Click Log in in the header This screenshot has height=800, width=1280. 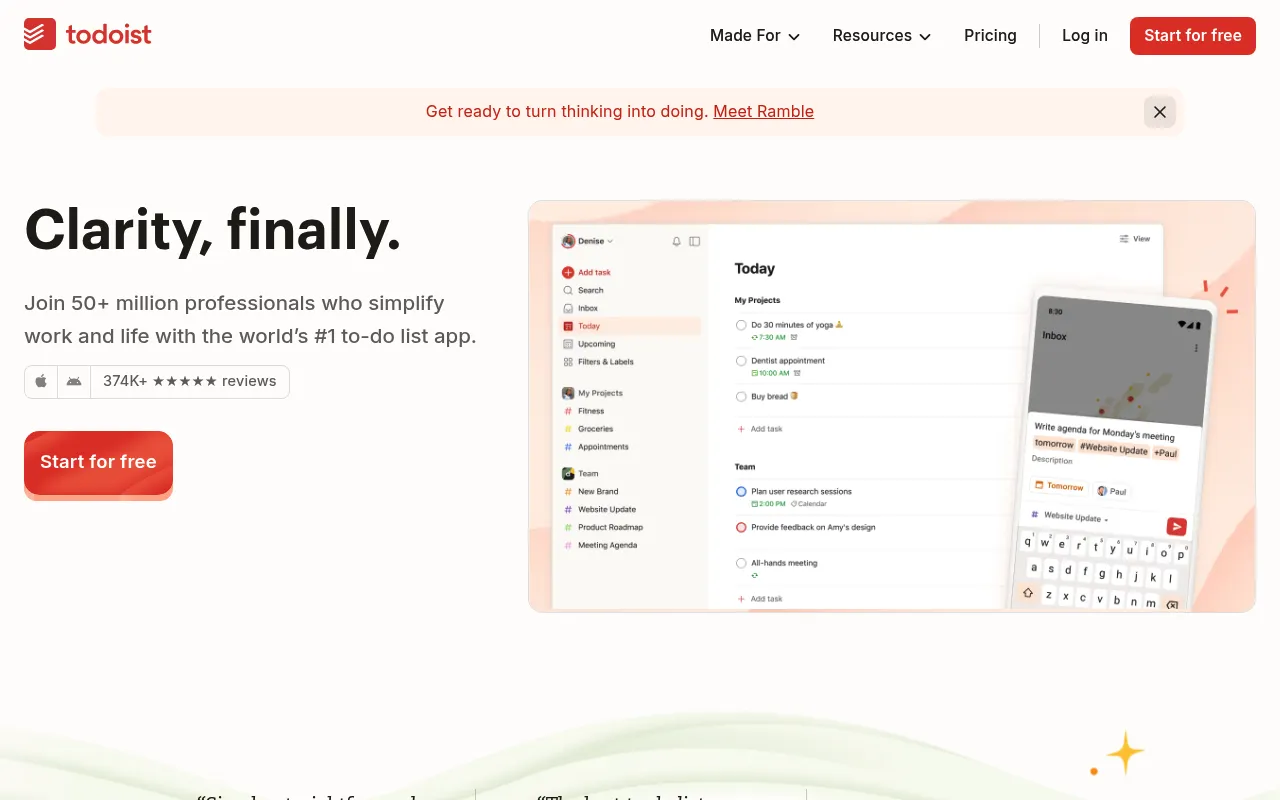pos(1085,35)
